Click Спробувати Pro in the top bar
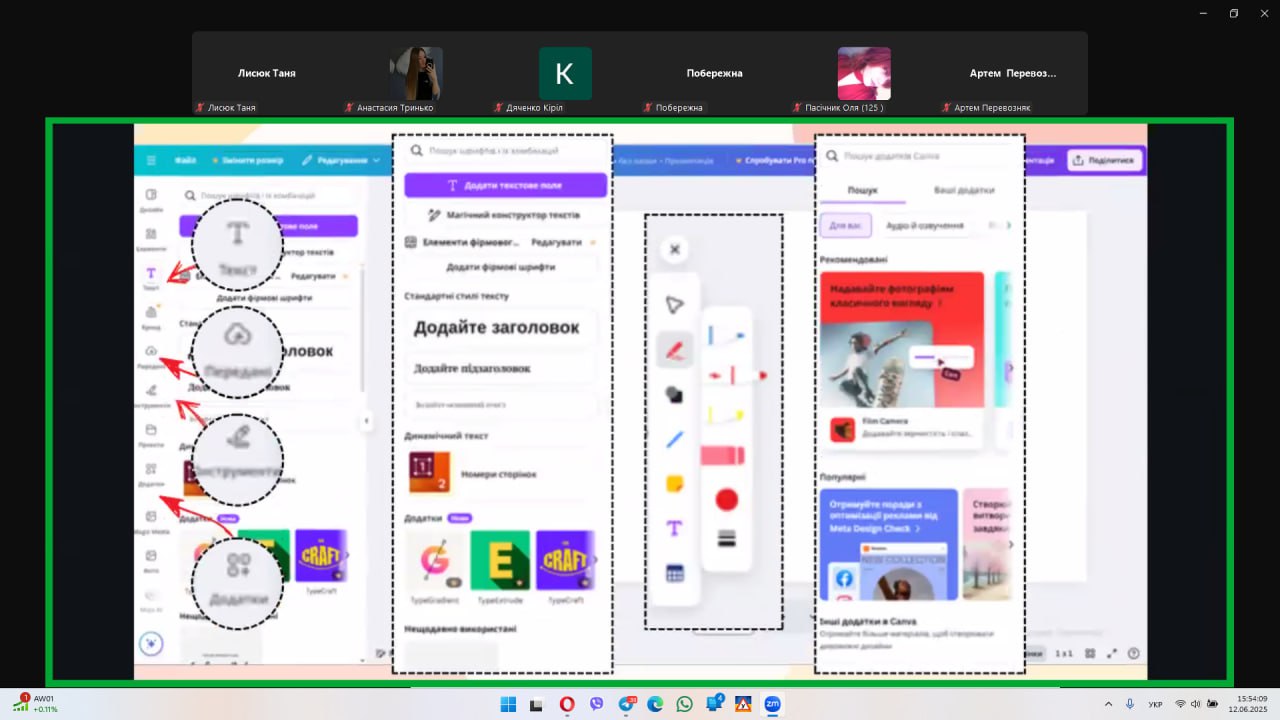The height and width of the screenshot is (720, 1280). click(775, 160)
